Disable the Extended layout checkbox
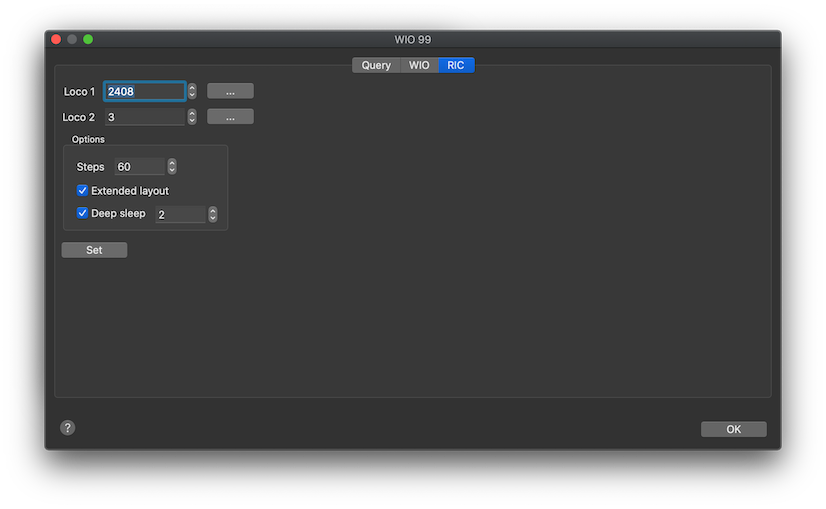The height and width of the screenshot is (509, 826). point(83,191)
